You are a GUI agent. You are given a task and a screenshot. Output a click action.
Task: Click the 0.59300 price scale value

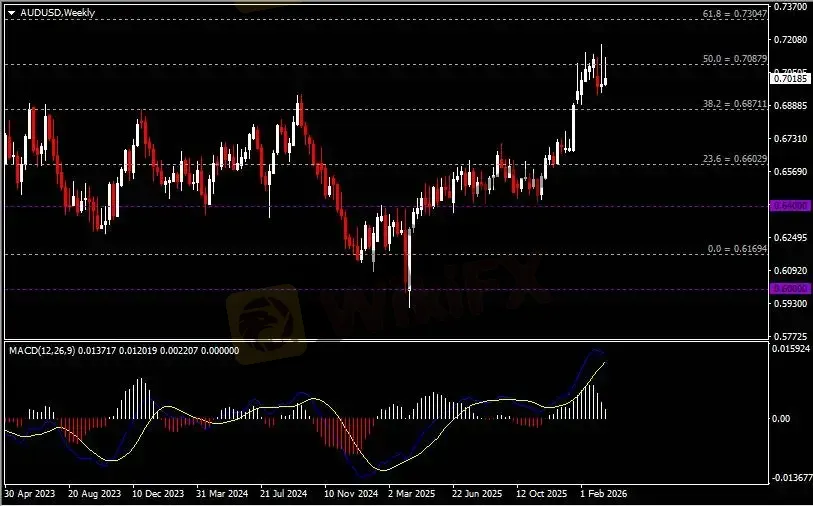tap(791, 303)
